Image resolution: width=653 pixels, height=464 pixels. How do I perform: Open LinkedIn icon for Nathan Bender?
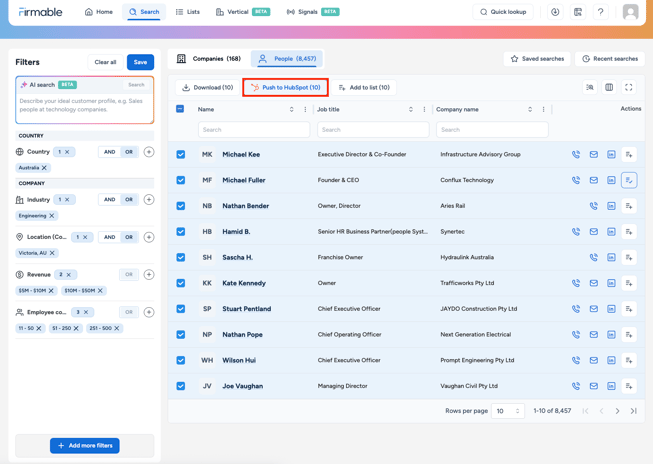pyautogui.click(x=611, y=206)
